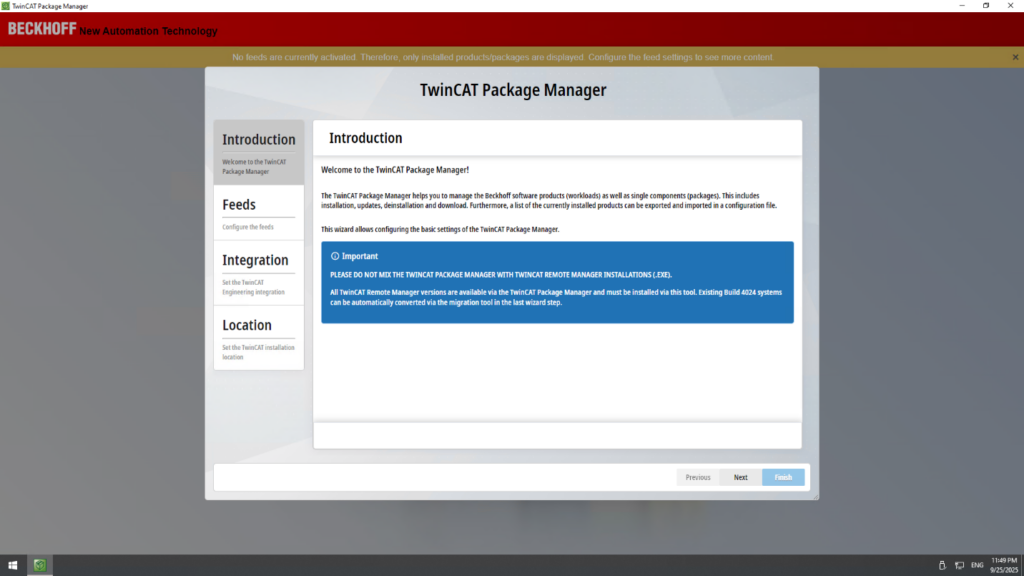Click the TwinCAT app icon in title bar
This screenshot has height=576, width=1024.
tap(5, 6)
